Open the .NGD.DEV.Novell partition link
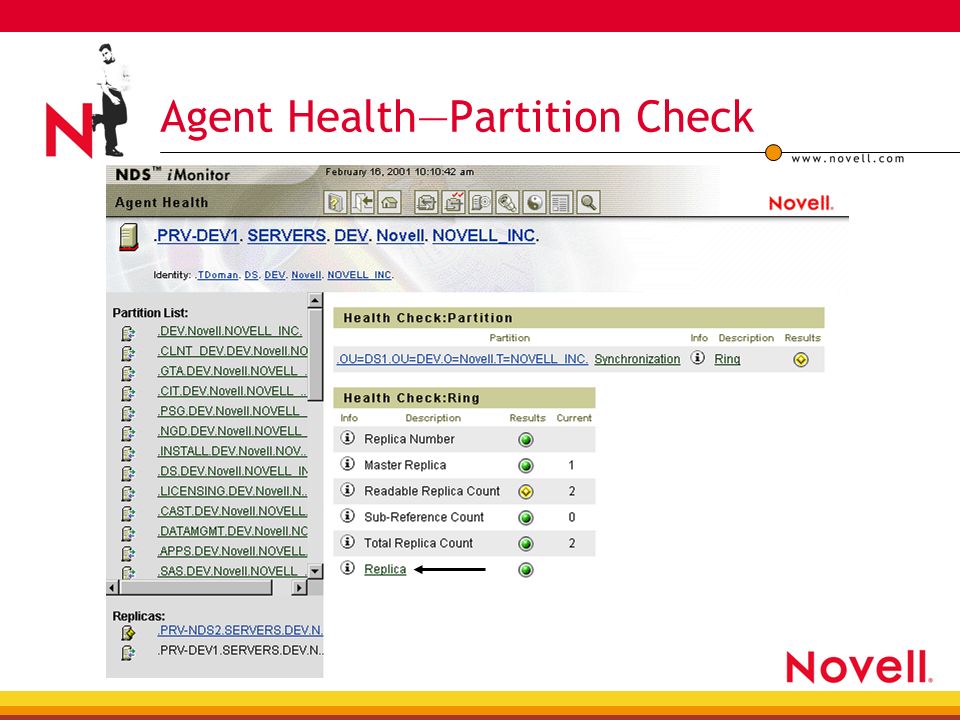The height and width of the screenshot is (720, 960). point(232,431)
